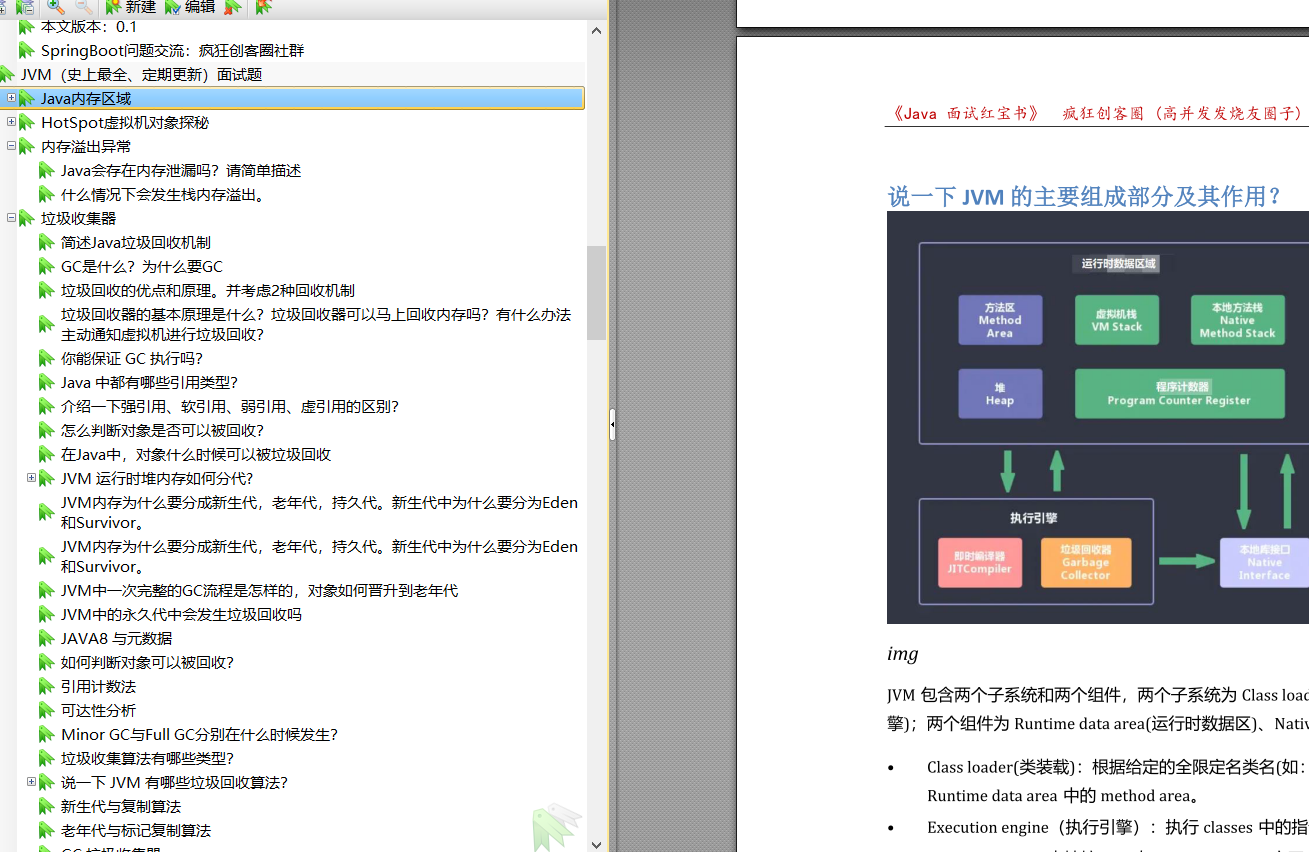Click bookmark icon beside HotSpot虚拟机对象探秘
This screenshot has width=1309, height=852.
[27, 122]
